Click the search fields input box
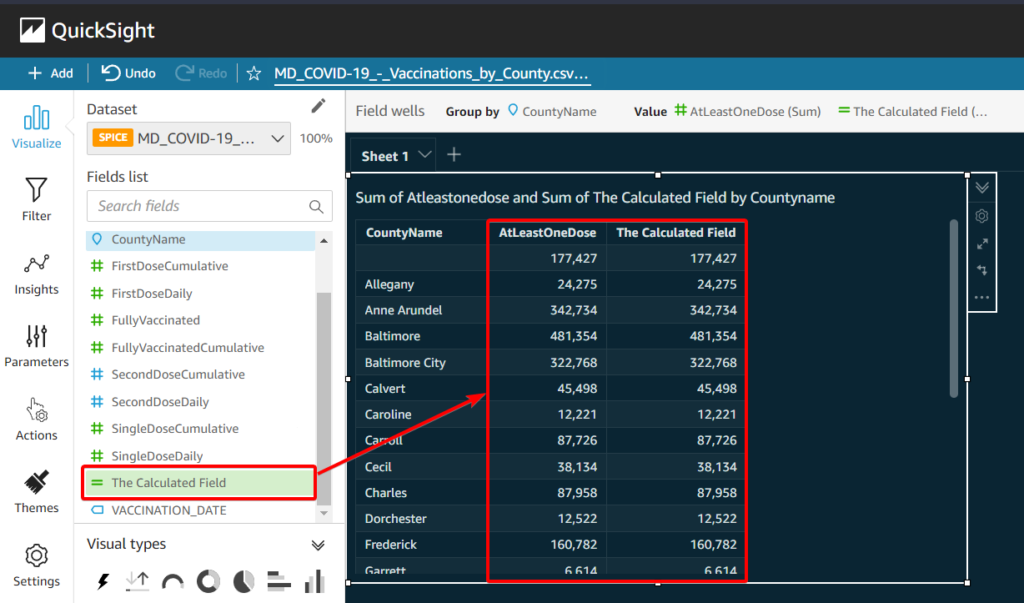1024x603 pixels. pyautogui.click(x=200, y=206)
